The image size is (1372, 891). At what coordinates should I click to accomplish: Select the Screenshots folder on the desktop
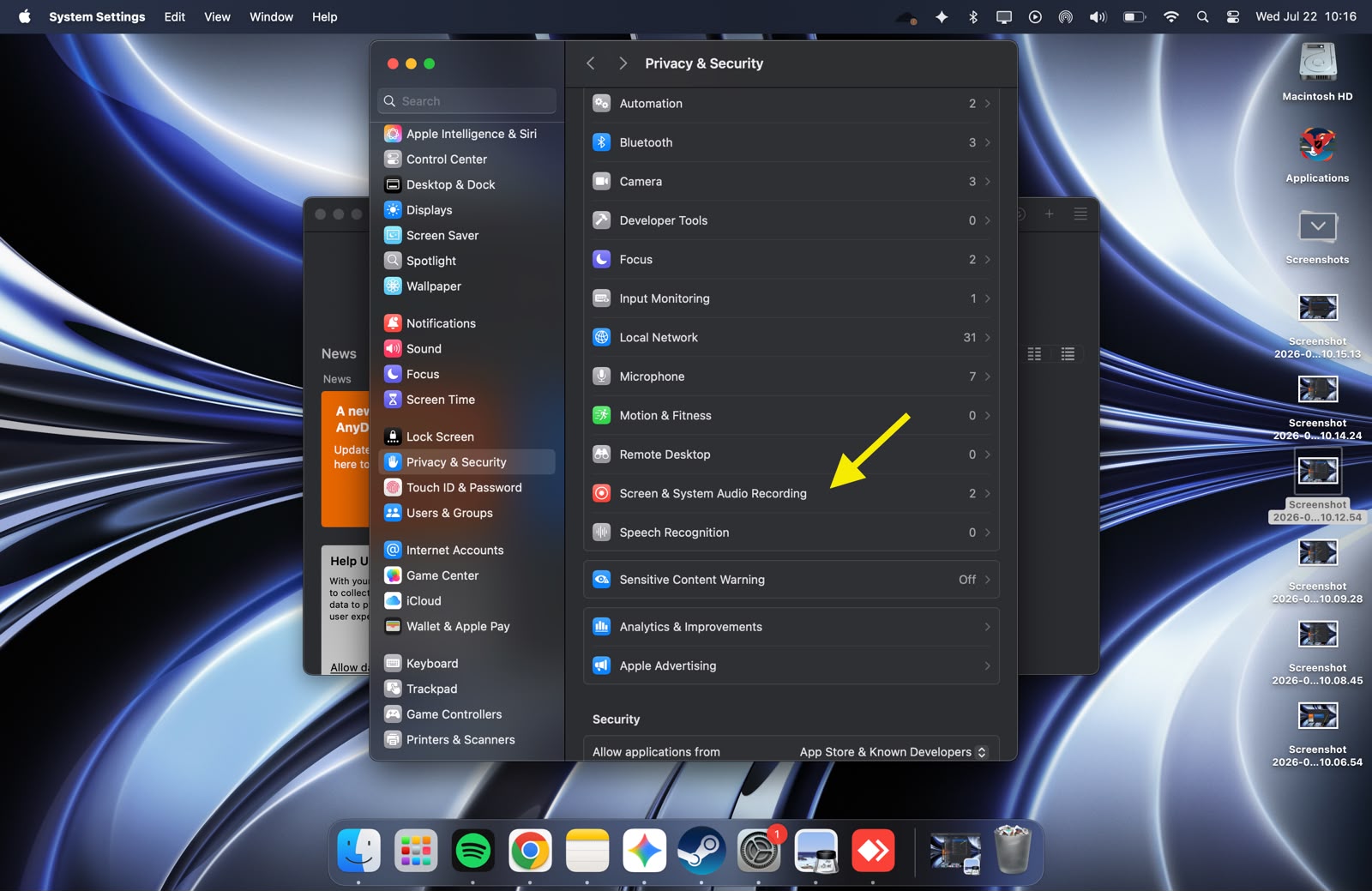click(1317, 237)
